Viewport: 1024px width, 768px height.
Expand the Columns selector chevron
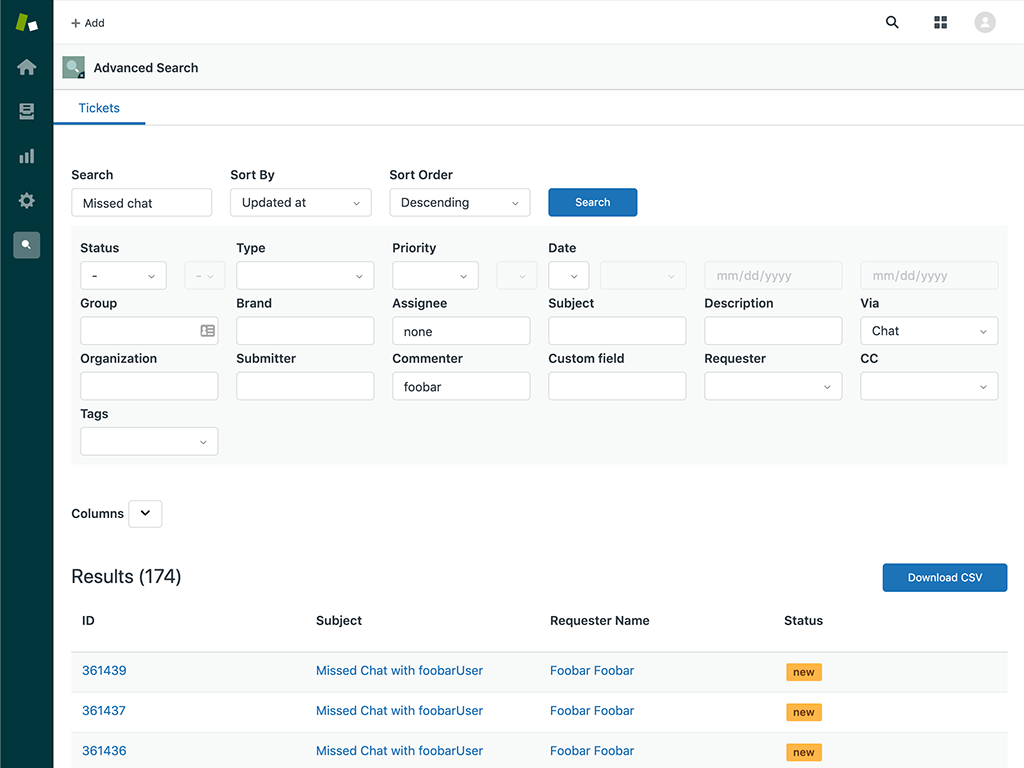pos(145,513)
